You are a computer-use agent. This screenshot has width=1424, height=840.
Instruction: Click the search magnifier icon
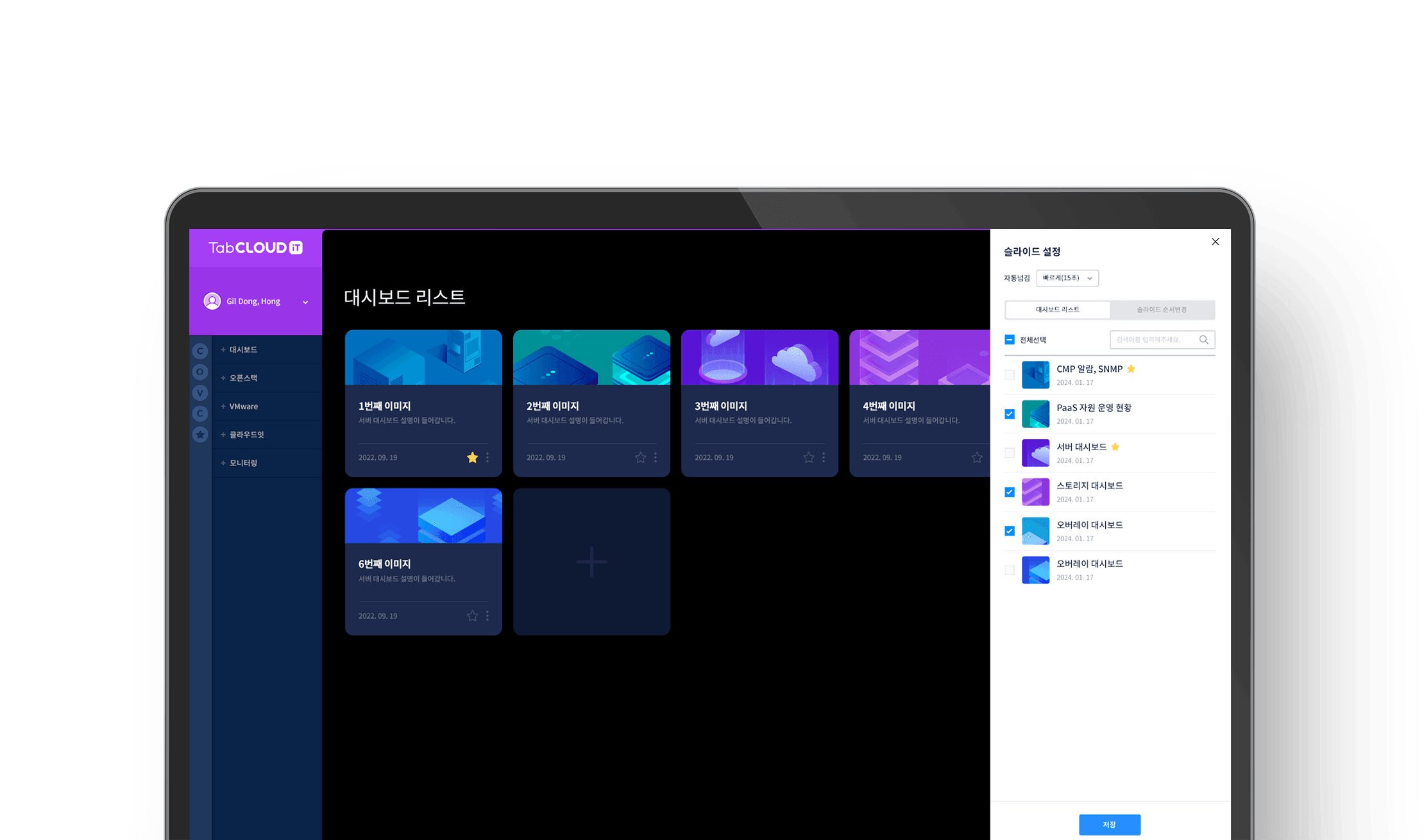[x=1203, y=340]
